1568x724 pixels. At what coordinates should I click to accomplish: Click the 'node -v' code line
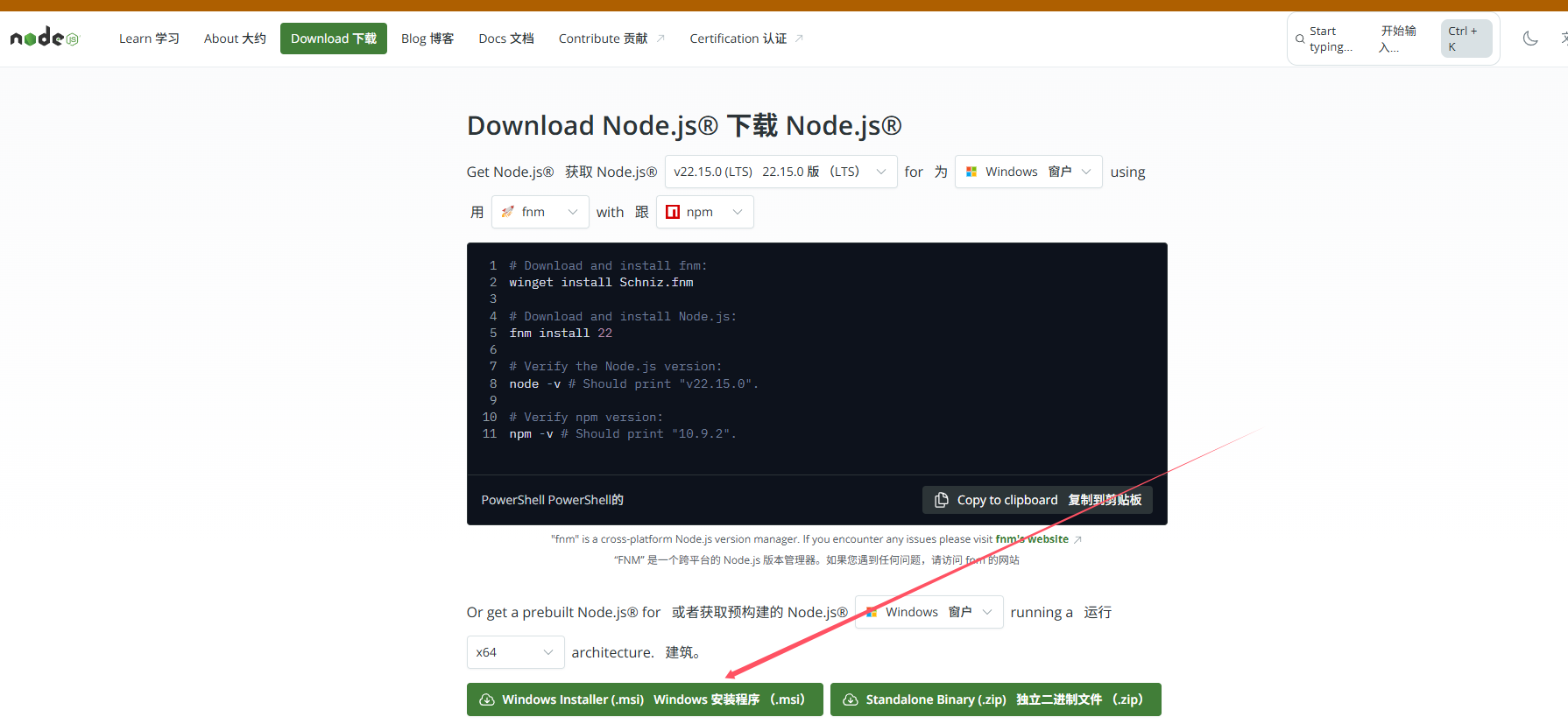click(x=633, y=383)
